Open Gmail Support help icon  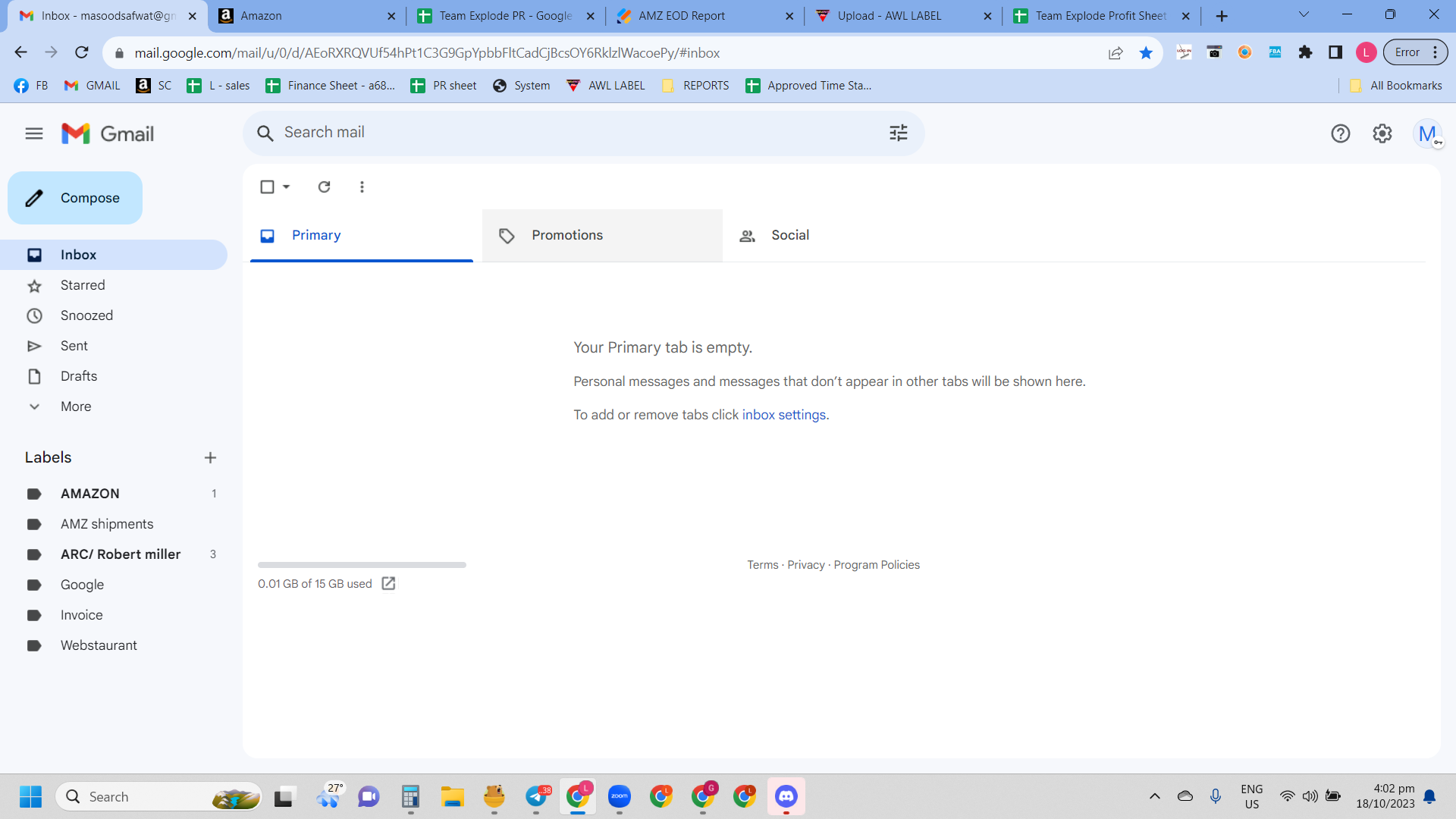point(1340,133)
